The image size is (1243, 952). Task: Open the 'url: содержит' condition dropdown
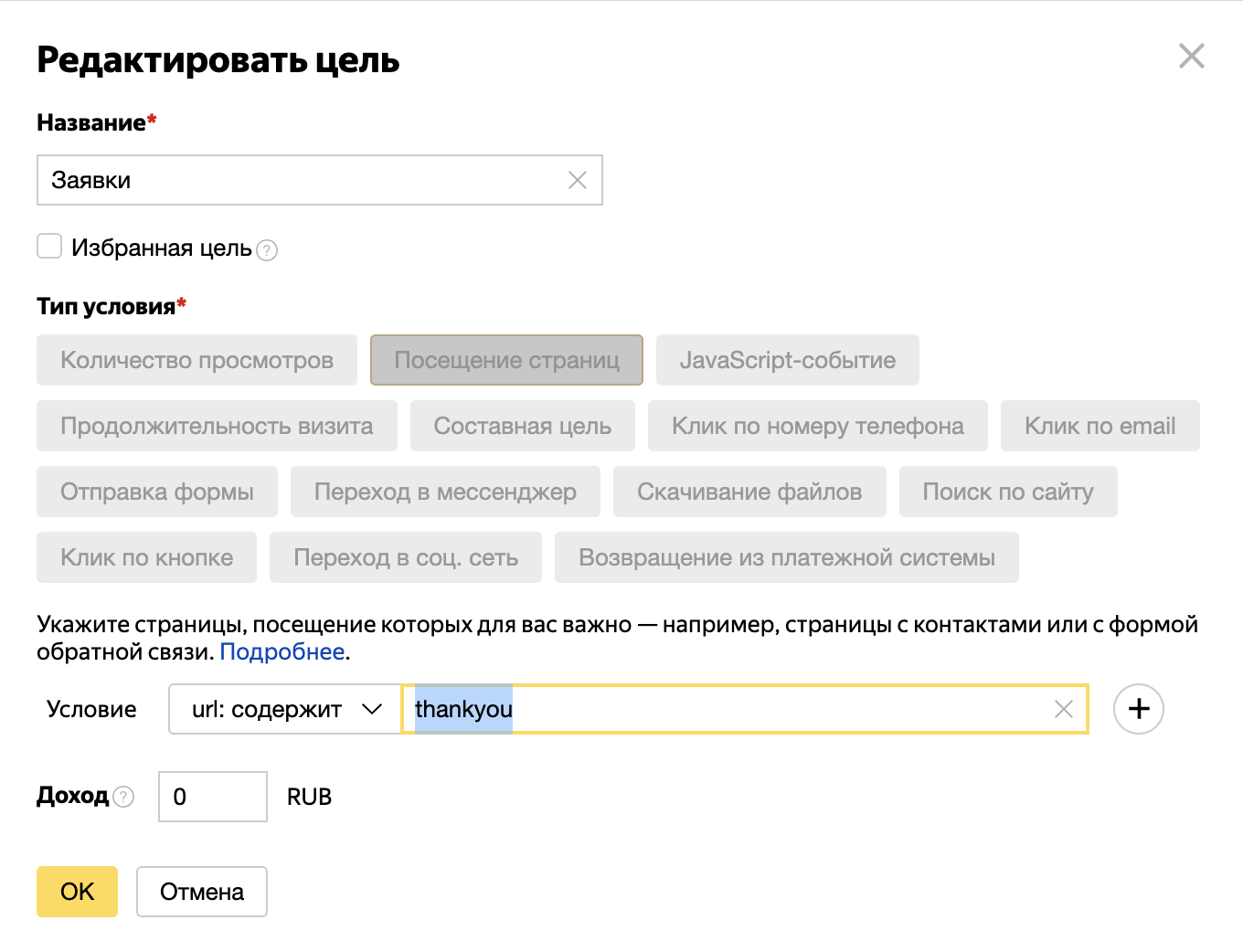tap(285, 709)
